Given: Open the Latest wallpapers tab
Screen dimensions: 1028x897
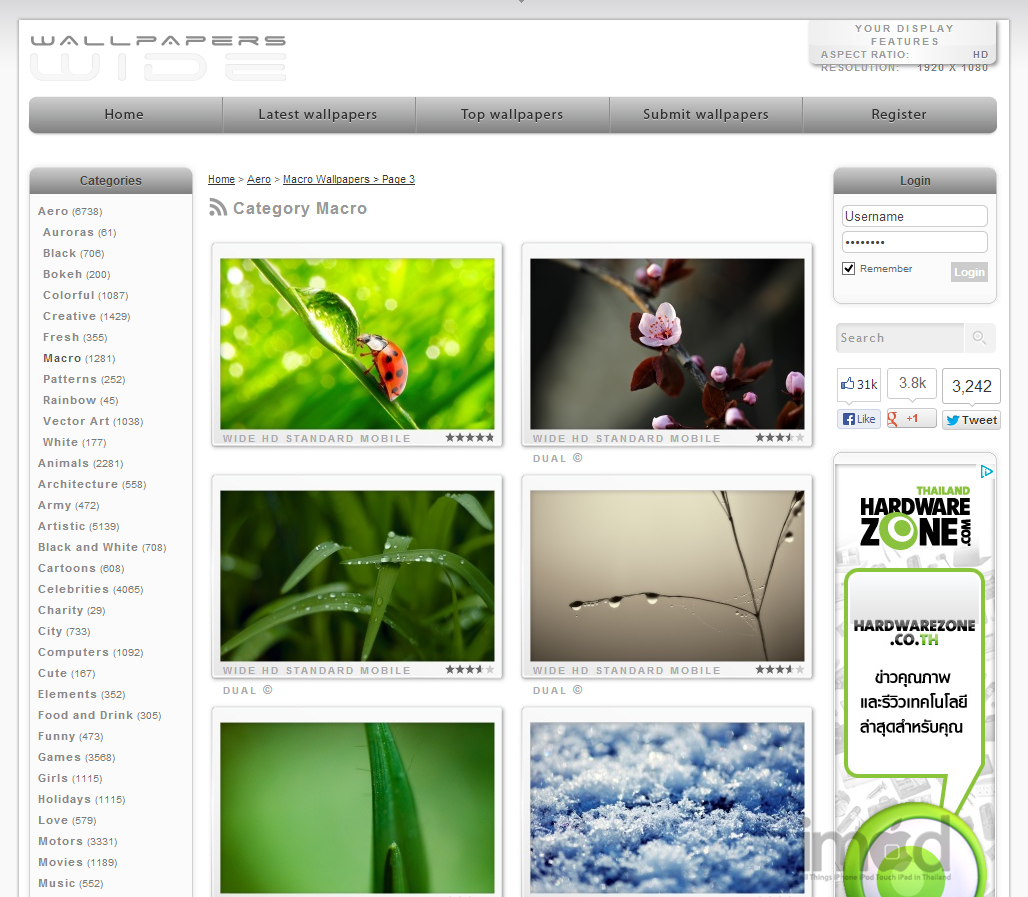Looking at the screenshot, I should tap(318, 114).
